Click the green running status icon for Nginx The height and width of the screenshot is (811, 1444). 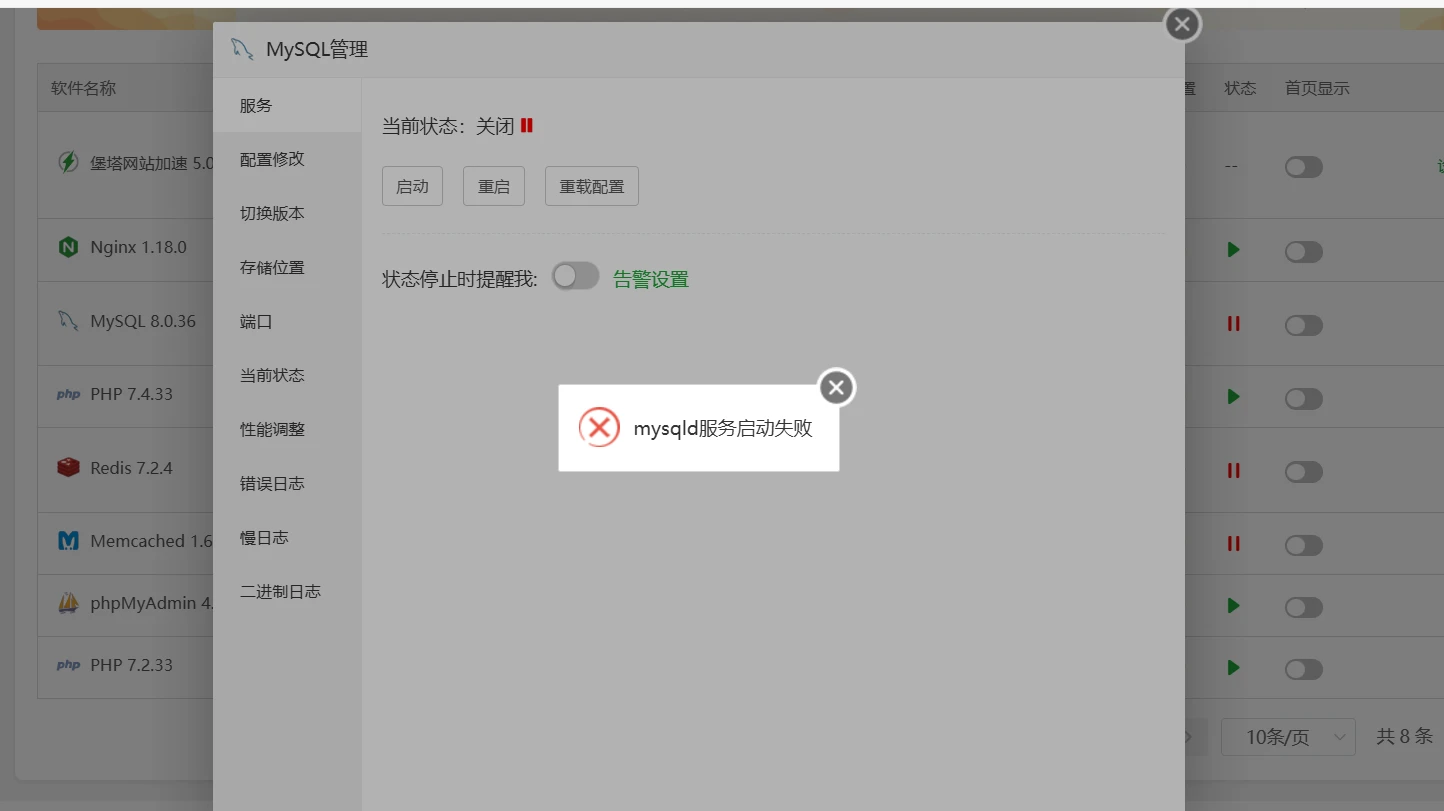tap(1233, 250)
